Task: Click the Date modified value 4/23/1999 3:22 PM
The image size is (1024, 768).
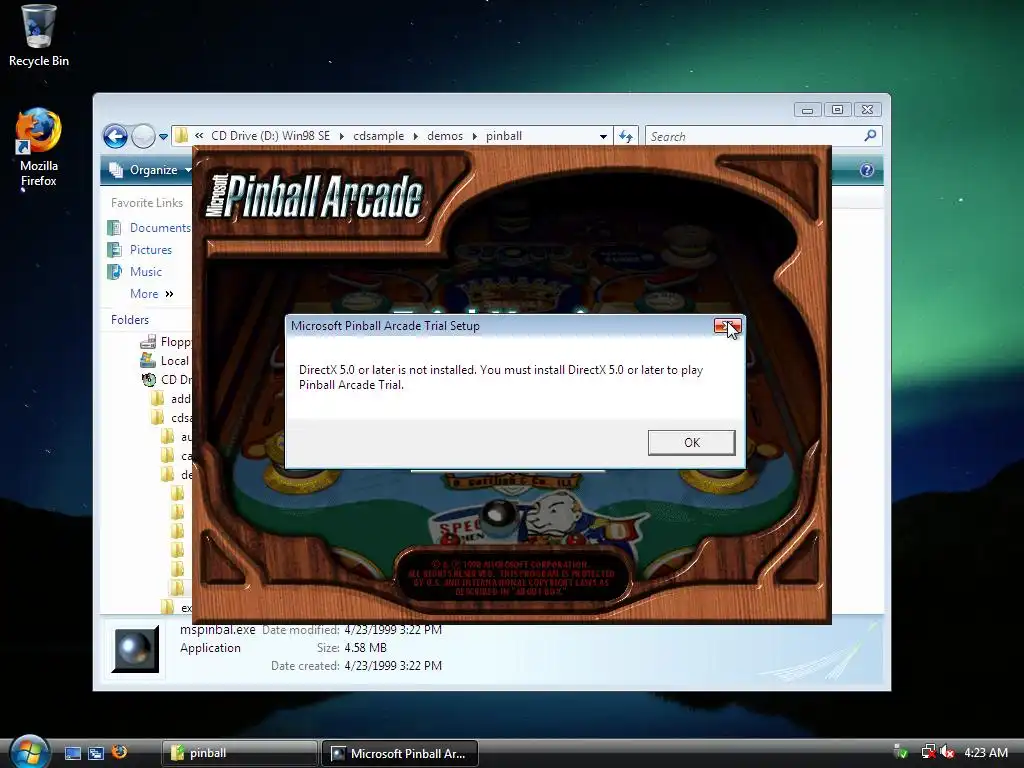Action: pyautogui.click(x=393, y=630)
